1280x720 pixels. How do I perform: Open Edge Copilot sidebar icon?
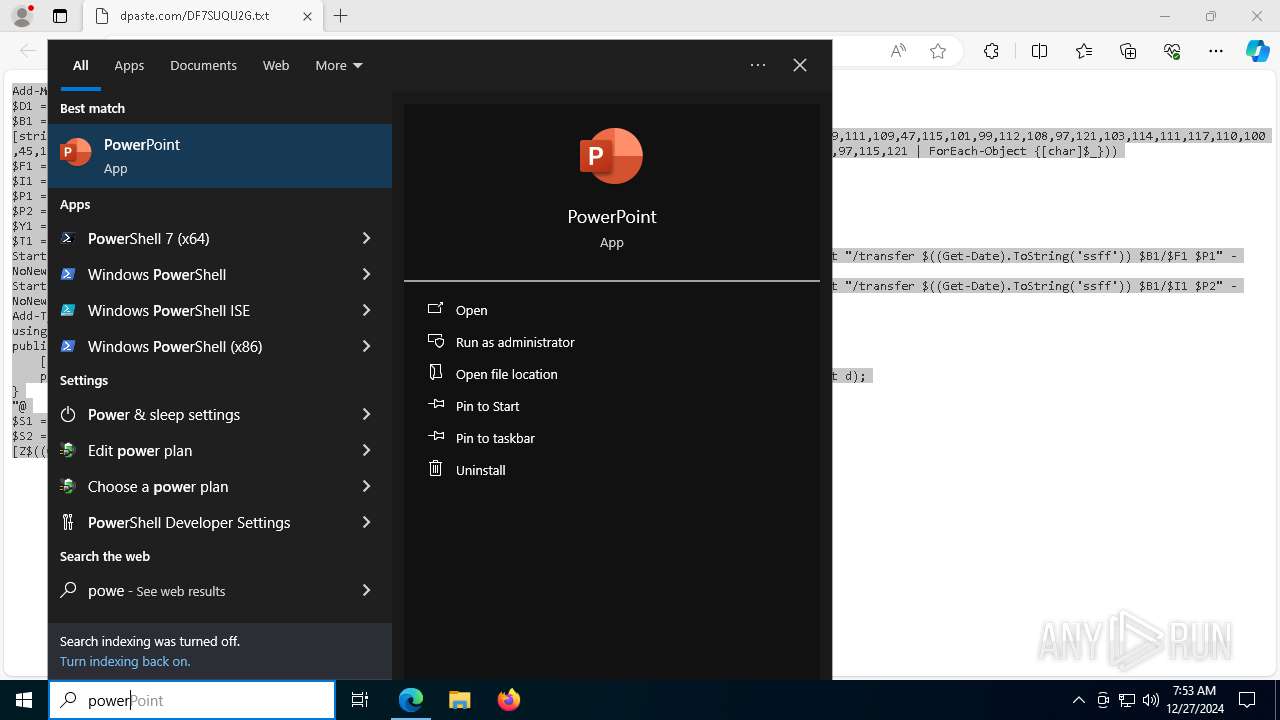pos(1257,51)
